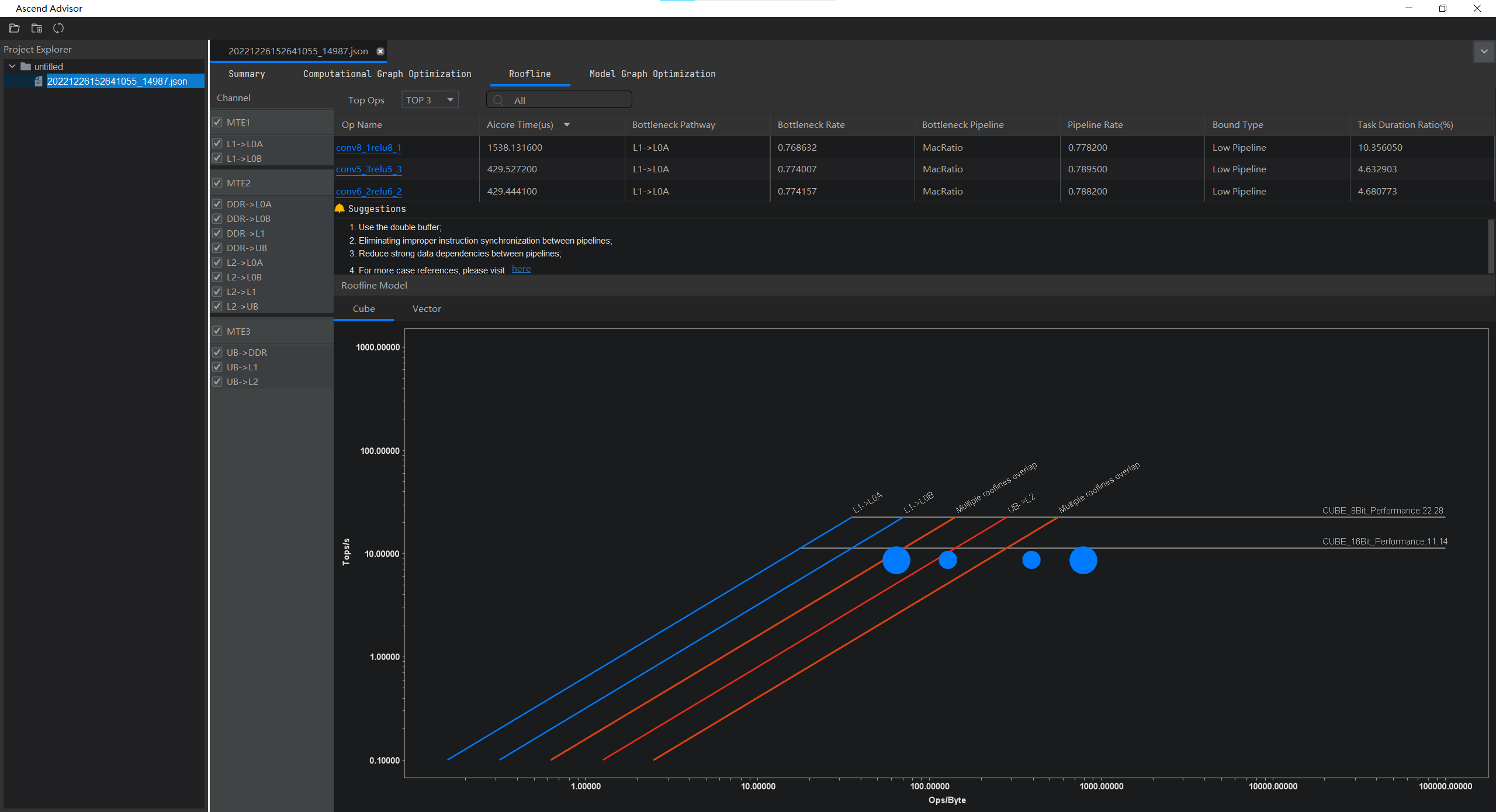Screen dimensions: 1496x812
Task: Open the TOP 3 dropdown
Action: click(x=430, y=100)
